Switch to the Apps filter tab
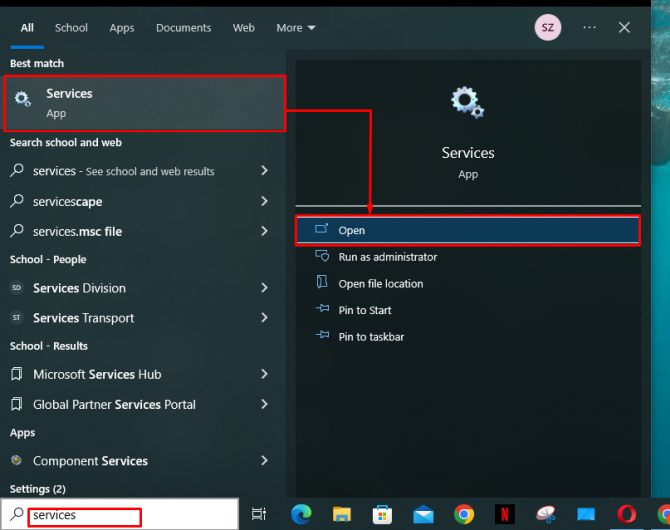This screenshot has height=530, width=670. pos(122,28)
